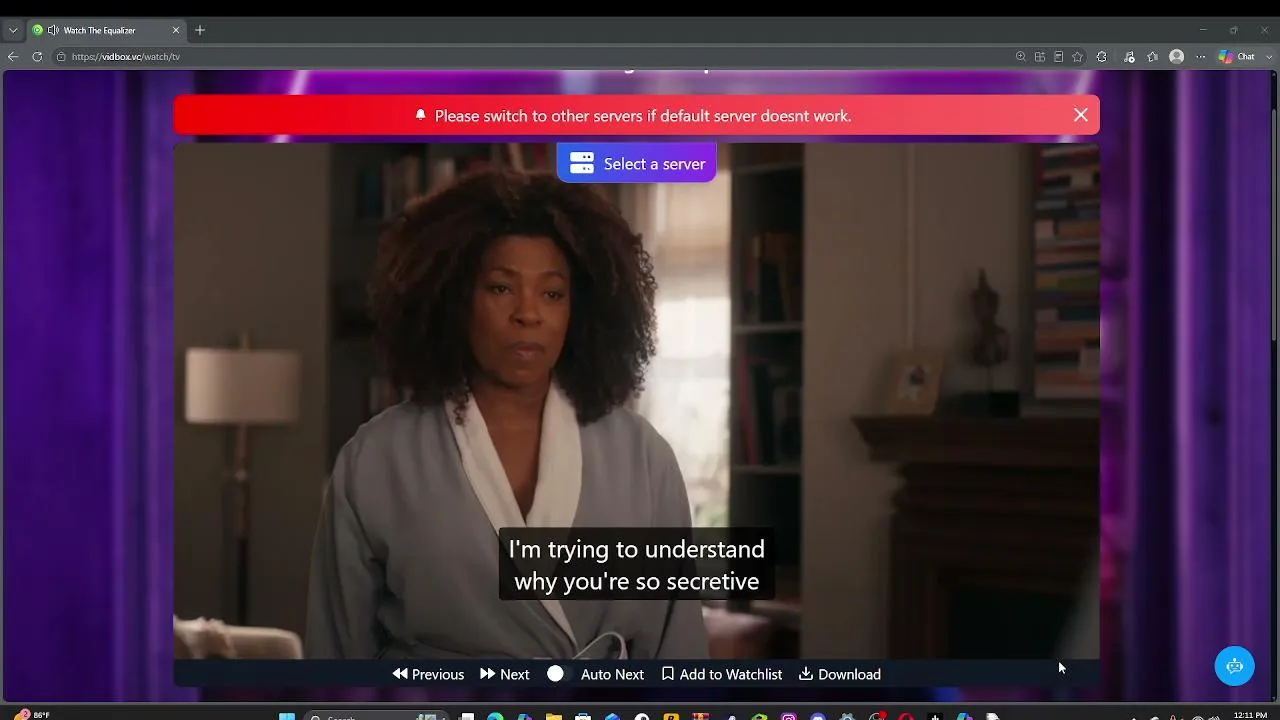
Task: Open split screen view
Action: [1040, 57]
